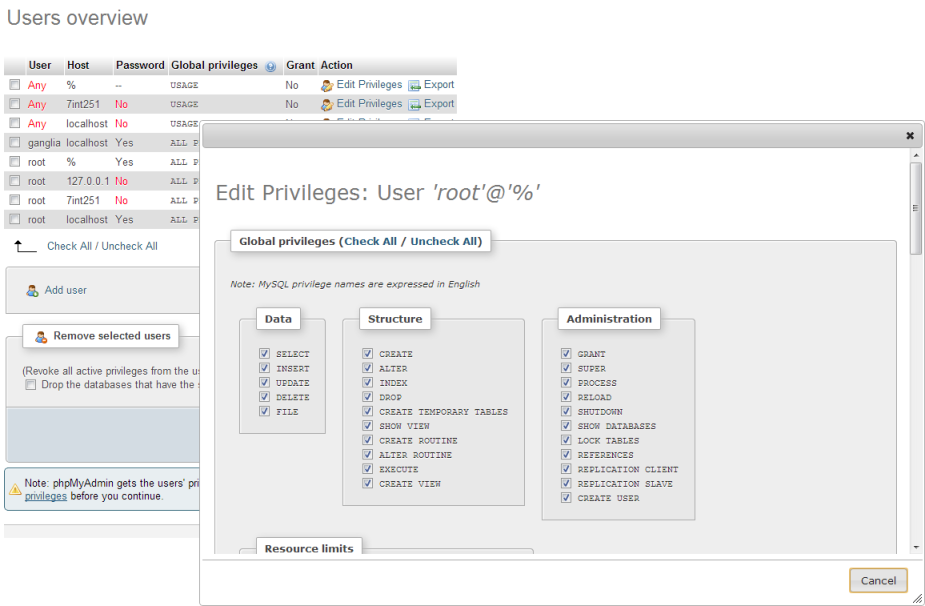Click the warning icon beside phpMyAdmin note
This screenshot has width=925, height=606.
tap(15, 489)
